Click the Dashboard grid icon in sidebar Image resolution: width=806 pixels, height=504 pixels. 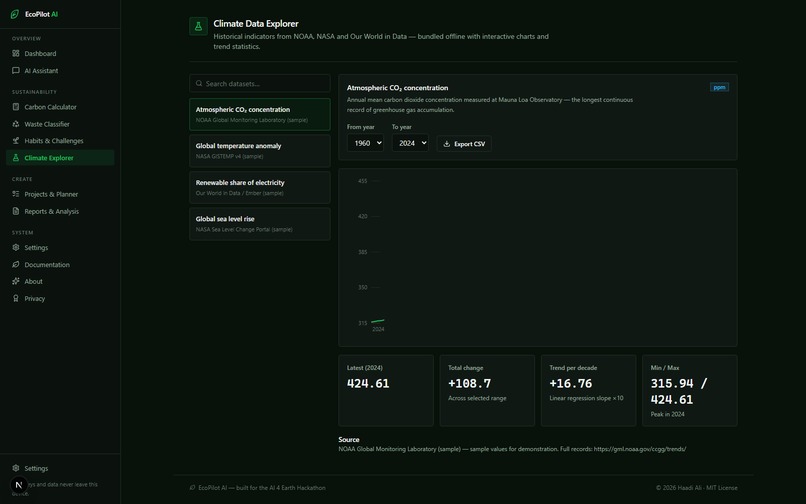[16, 53]
